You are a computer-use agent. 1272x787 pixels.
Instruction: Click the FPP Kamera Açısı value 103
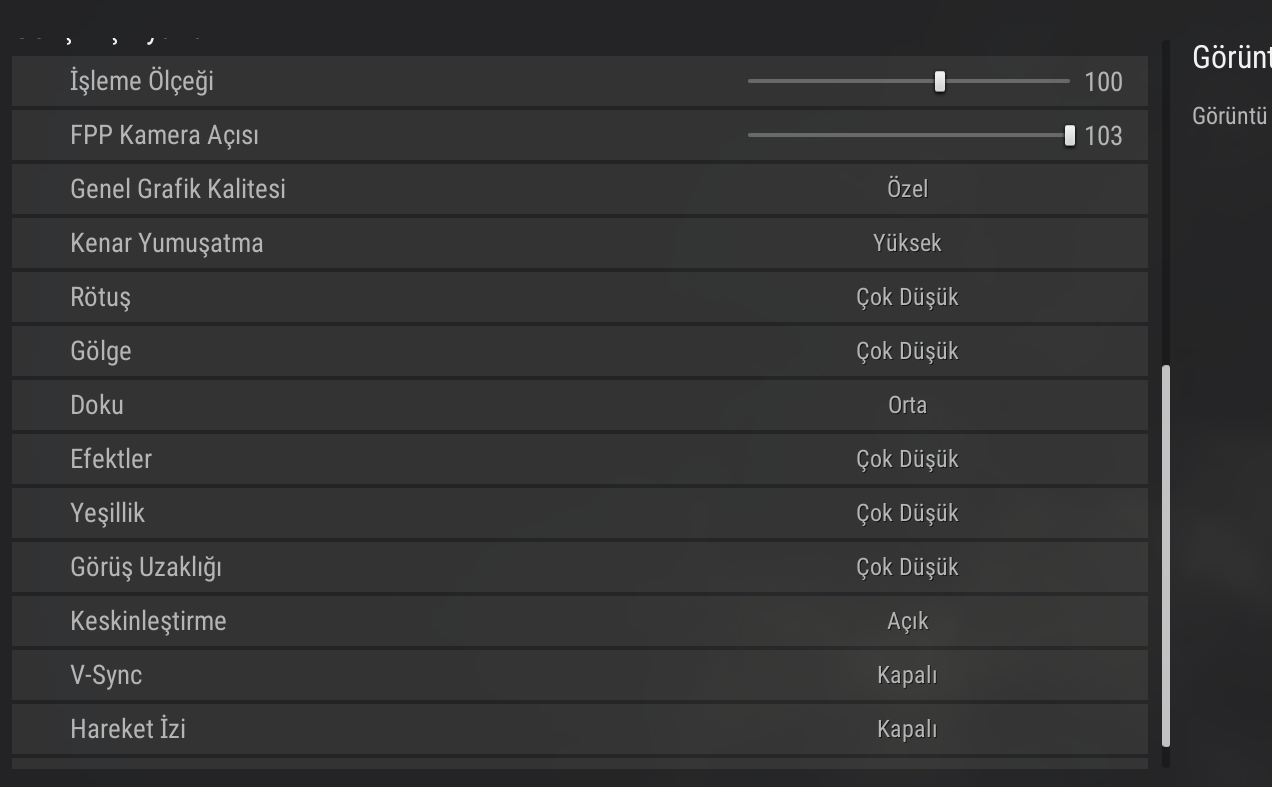1103,136
